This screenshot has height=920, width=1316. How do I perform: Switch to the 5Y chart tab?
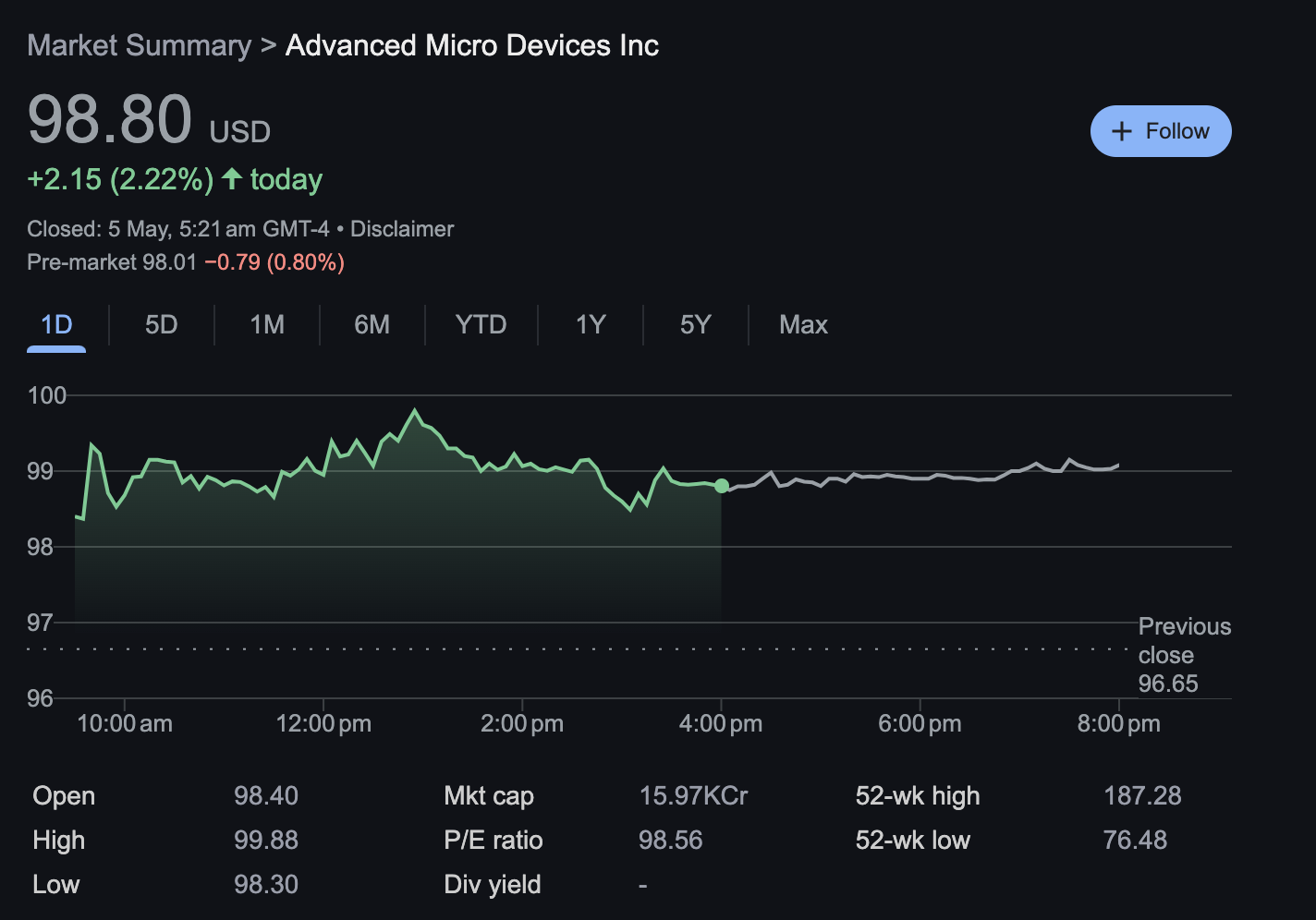click(x=695, y=325)
